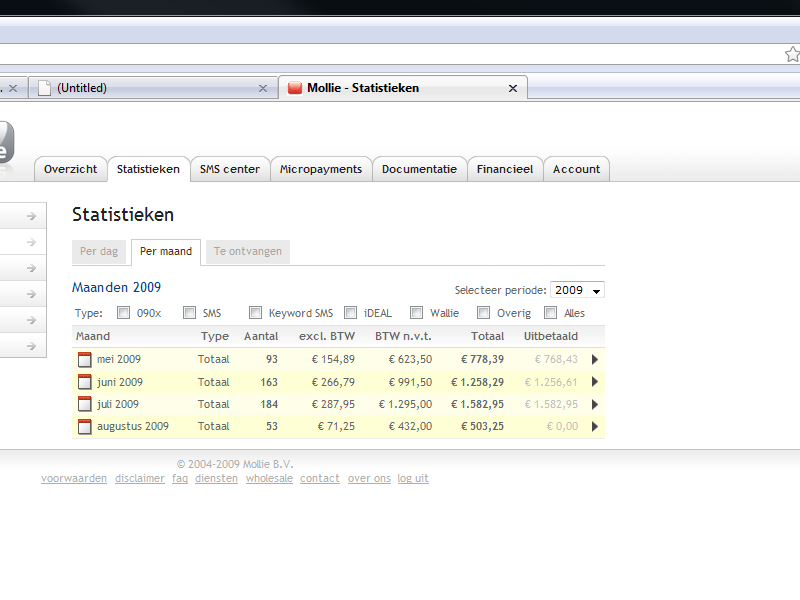800x600 pixels.
Task: Check the Keyword SMS filter box
Action: 255,313
